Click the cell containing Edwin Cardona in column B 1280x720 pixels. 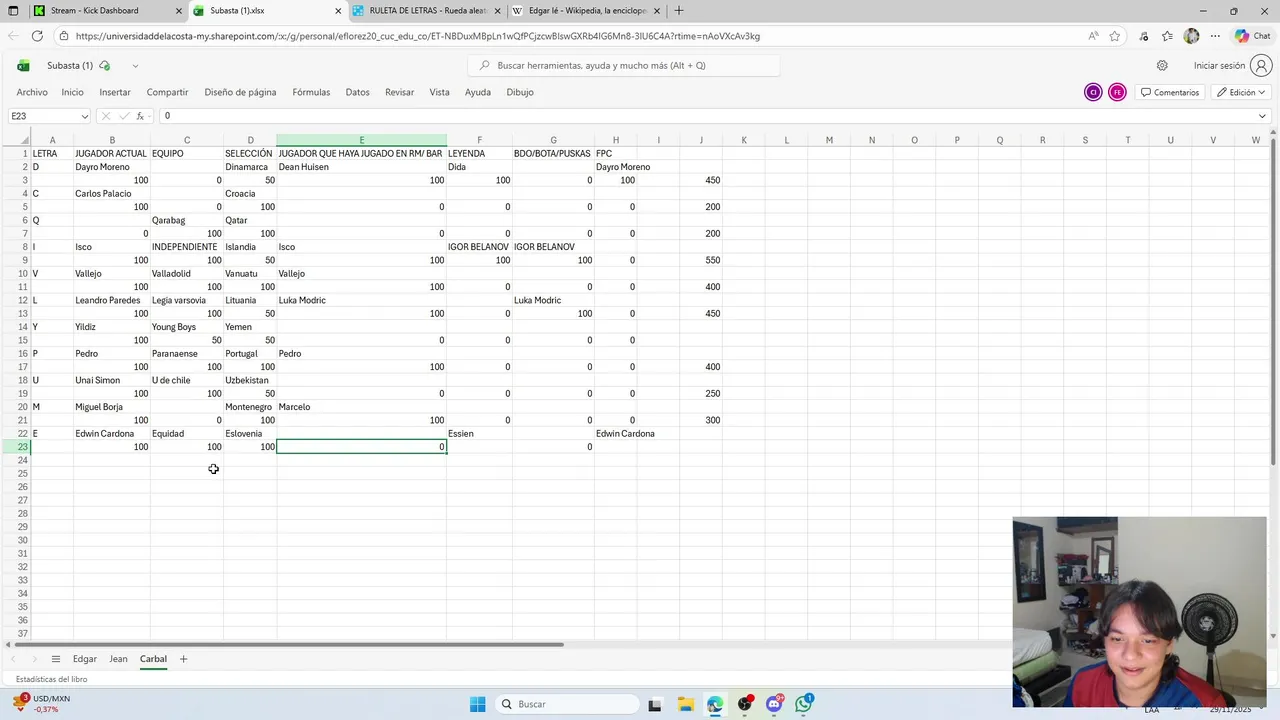pyautogui.click(x=112, y=434)
